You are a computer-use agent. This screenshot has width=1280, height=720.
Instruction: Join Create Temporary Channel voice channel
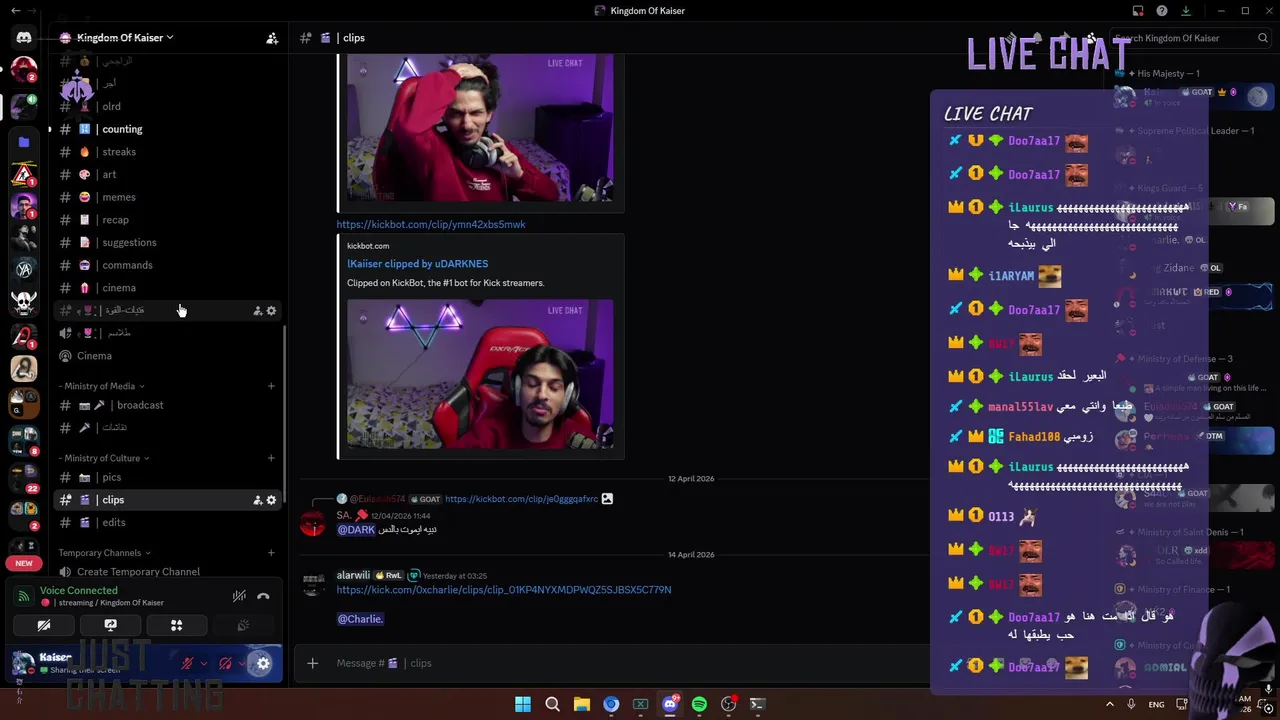point(168,572)
